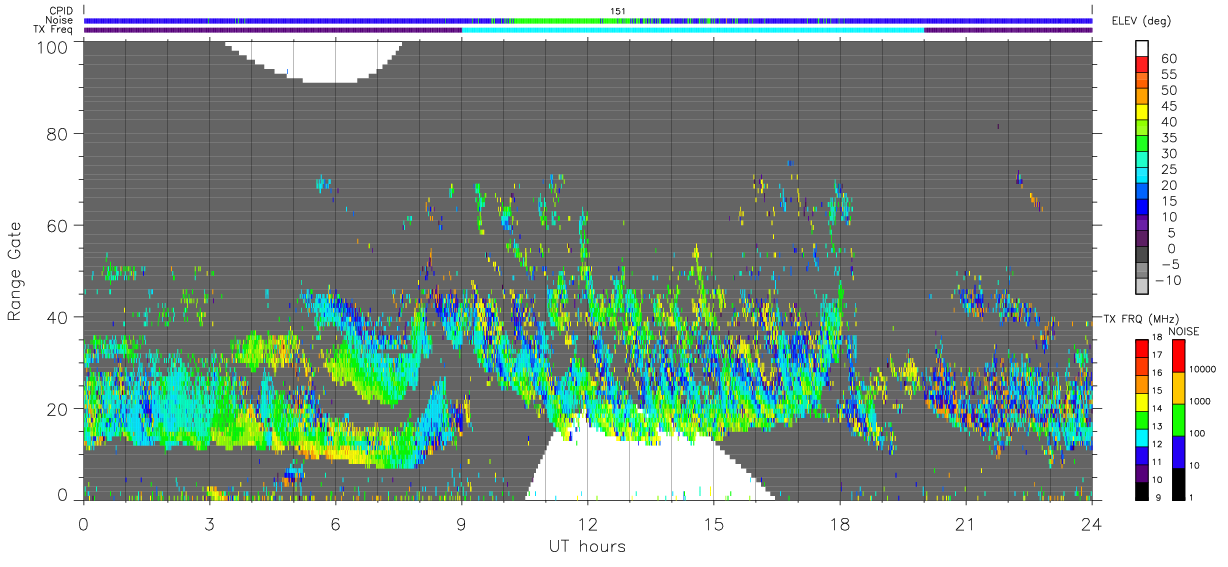
Task: Select the 24 tick on the UT hours axis
Action: 1091,523
